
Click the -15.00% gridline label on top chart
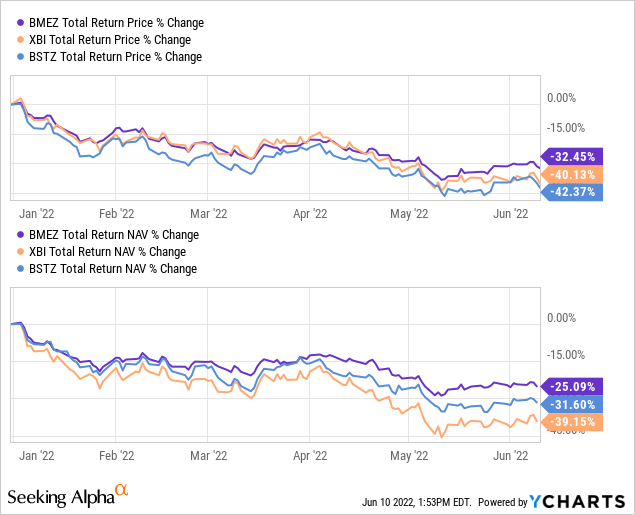566,128
